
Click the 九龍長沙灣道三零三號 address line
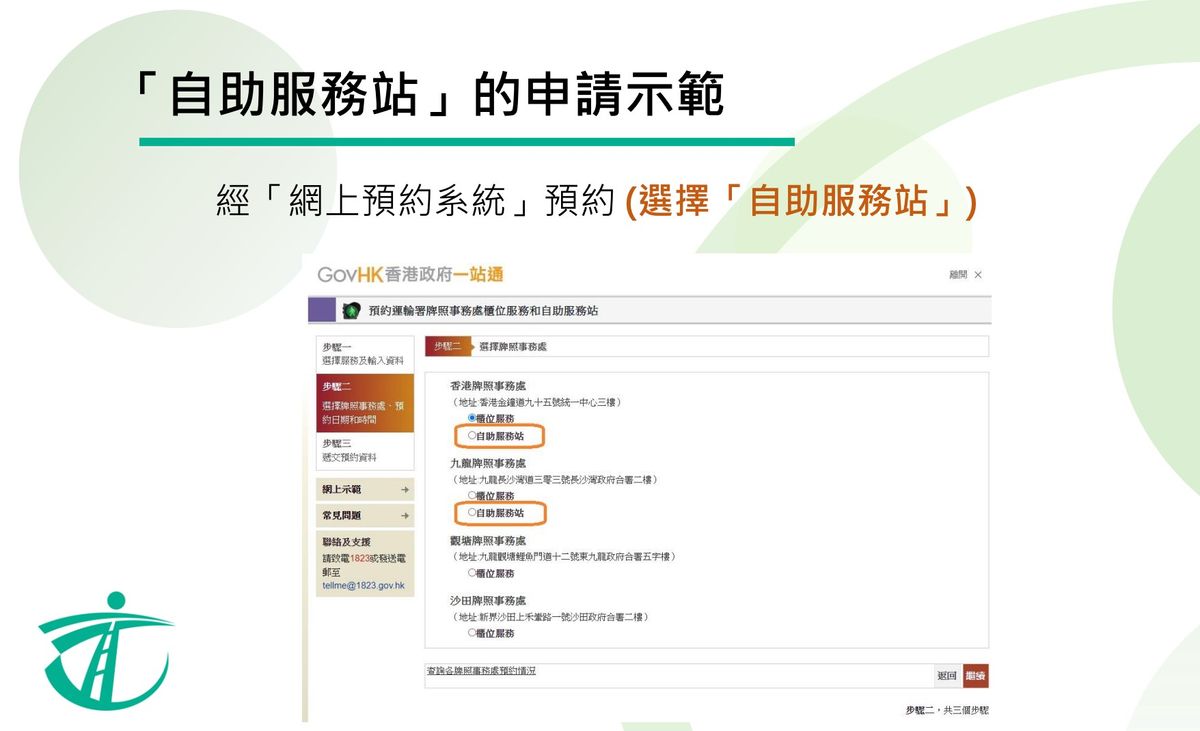coord(554,480)
